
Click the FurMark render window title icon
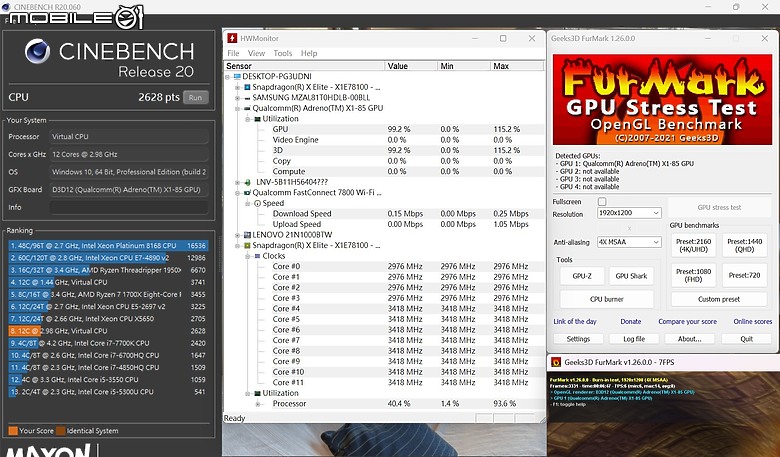[x=556, y=362]
